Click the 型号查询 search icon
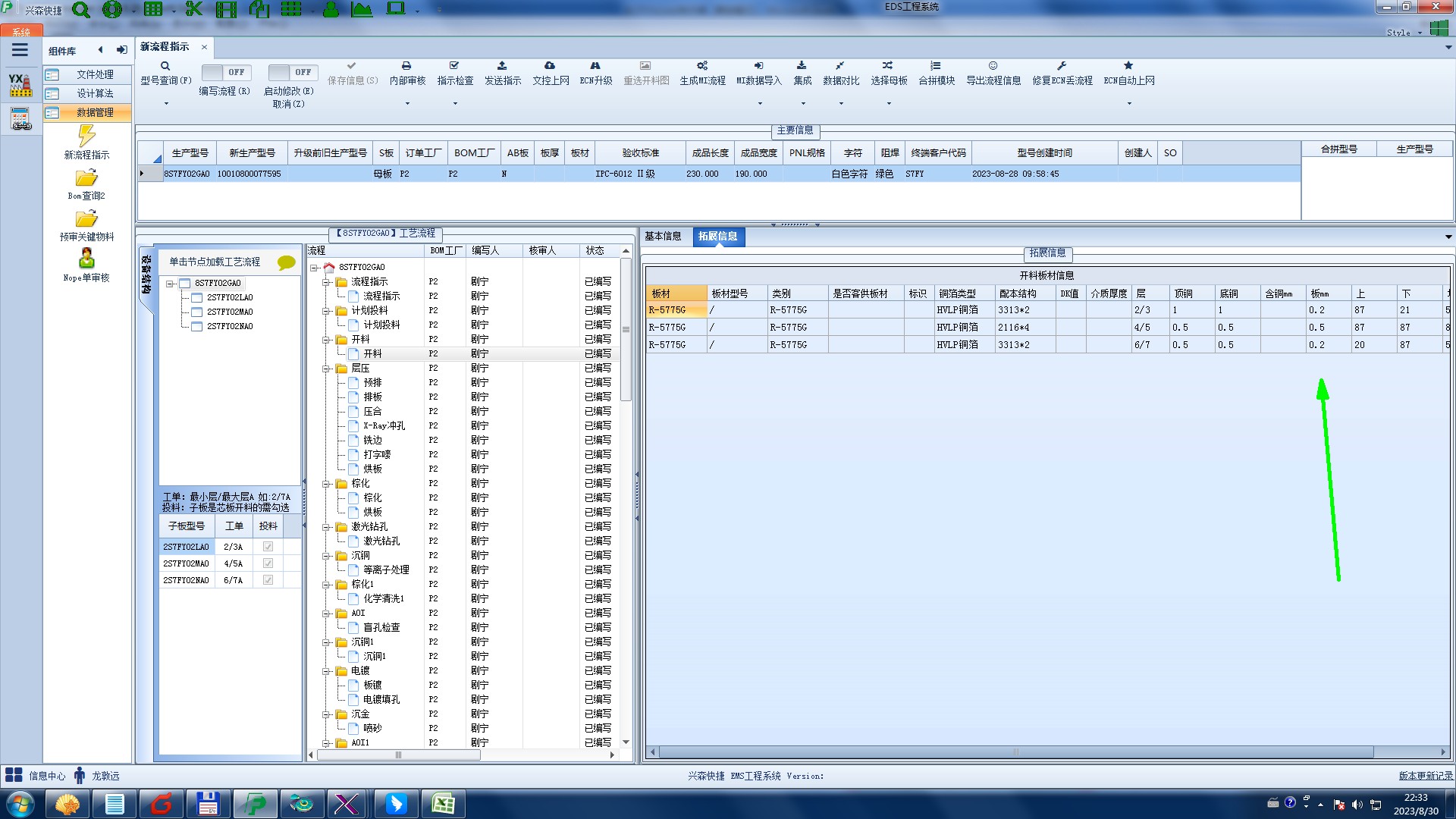1456x819 pixels. 165,66
